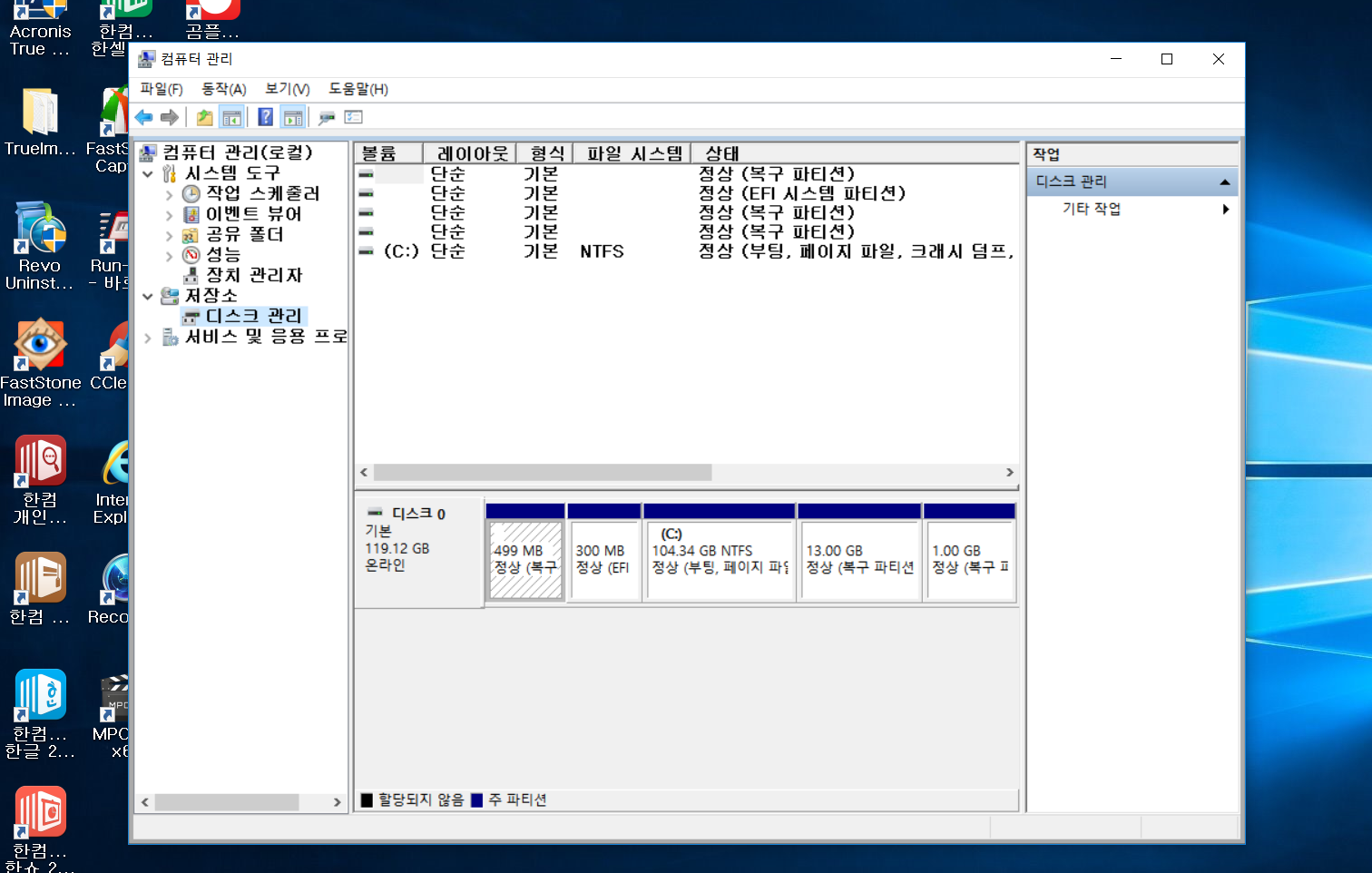Click the 디스크 0 disk label

click(418, 514)
